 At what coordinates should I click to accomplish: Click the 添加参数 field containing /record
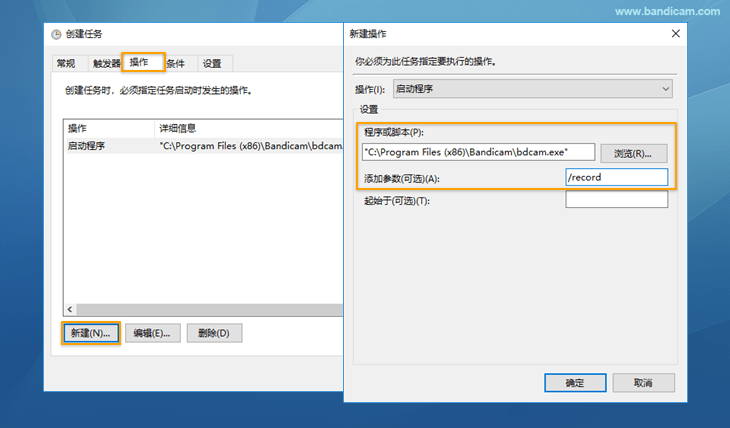pyautogui.click(x=617, y=177)
